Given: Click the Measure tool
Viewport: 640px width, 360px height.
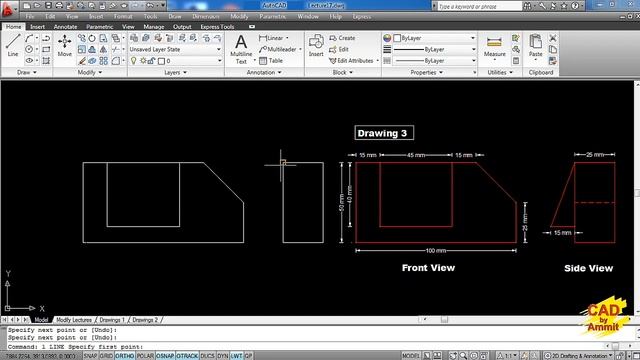Looking at the screenshot, I should click(494, 46).
